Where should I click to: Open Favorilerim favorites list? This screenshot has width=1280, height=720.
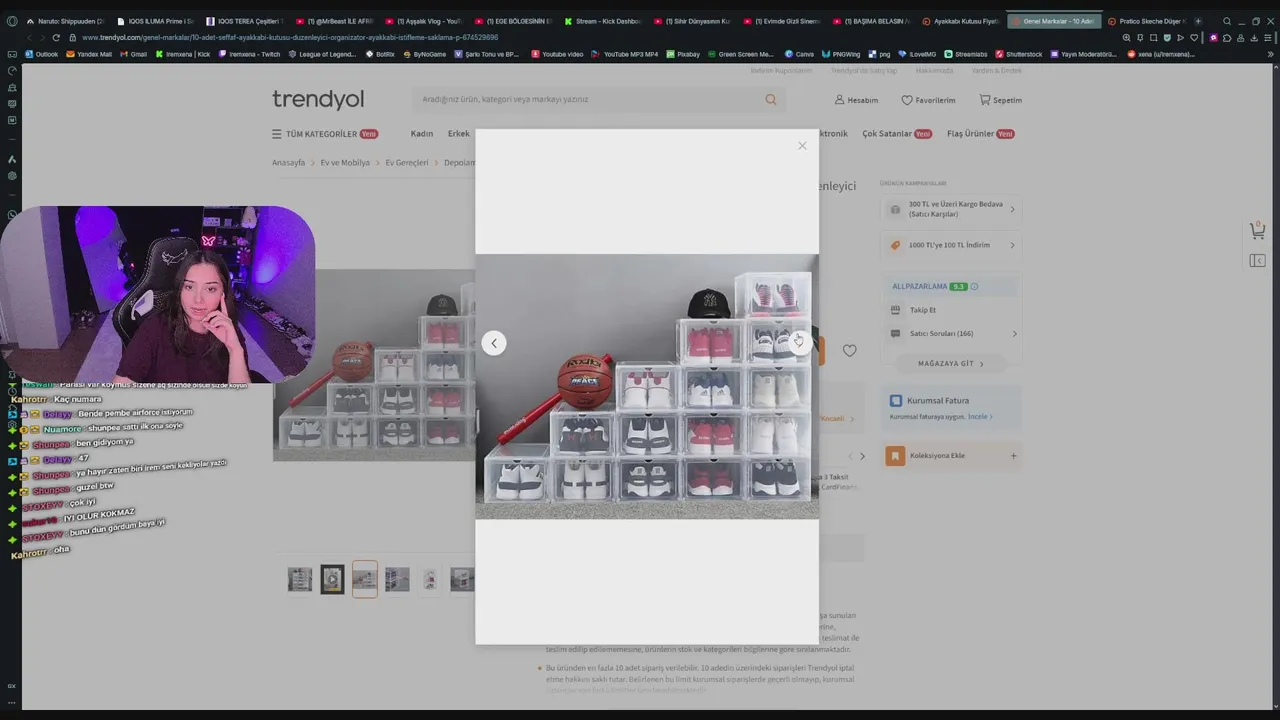pyautogui.click(x=928, y=100)
